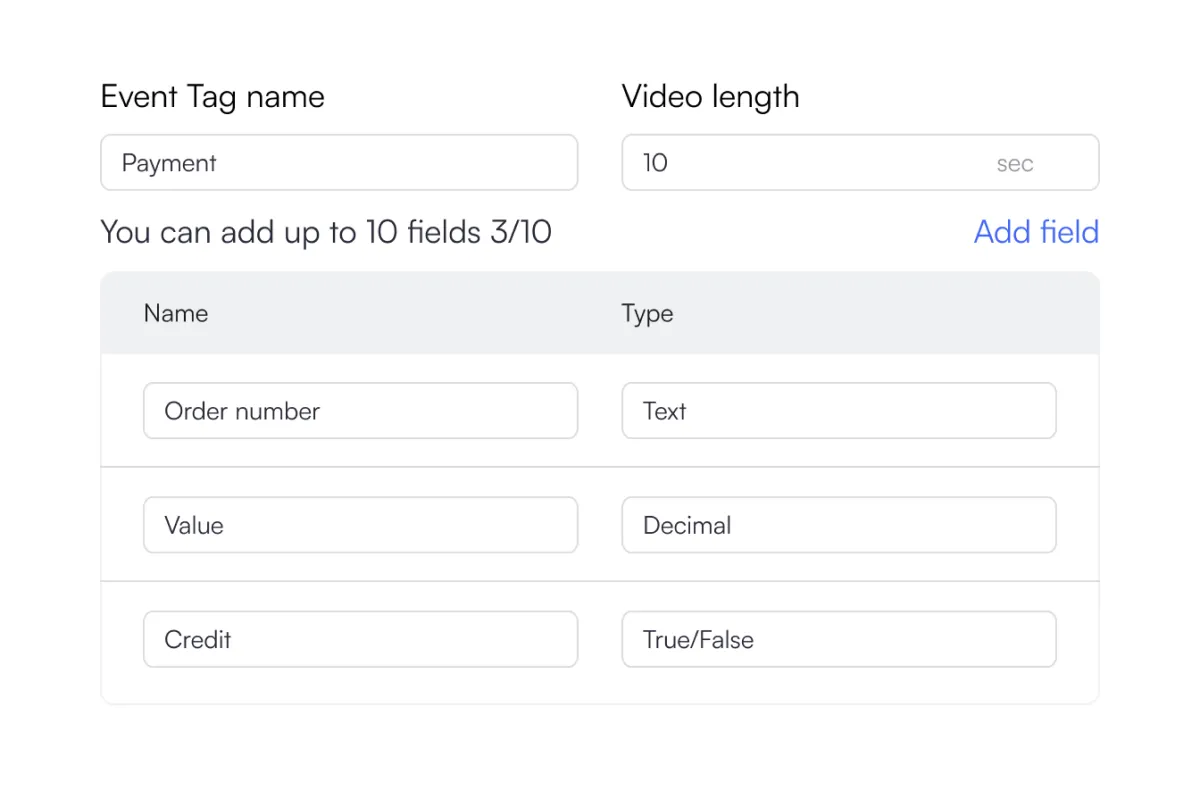Click the number 10 in Video length
The image size is (1200, 787).
point(655,163)
